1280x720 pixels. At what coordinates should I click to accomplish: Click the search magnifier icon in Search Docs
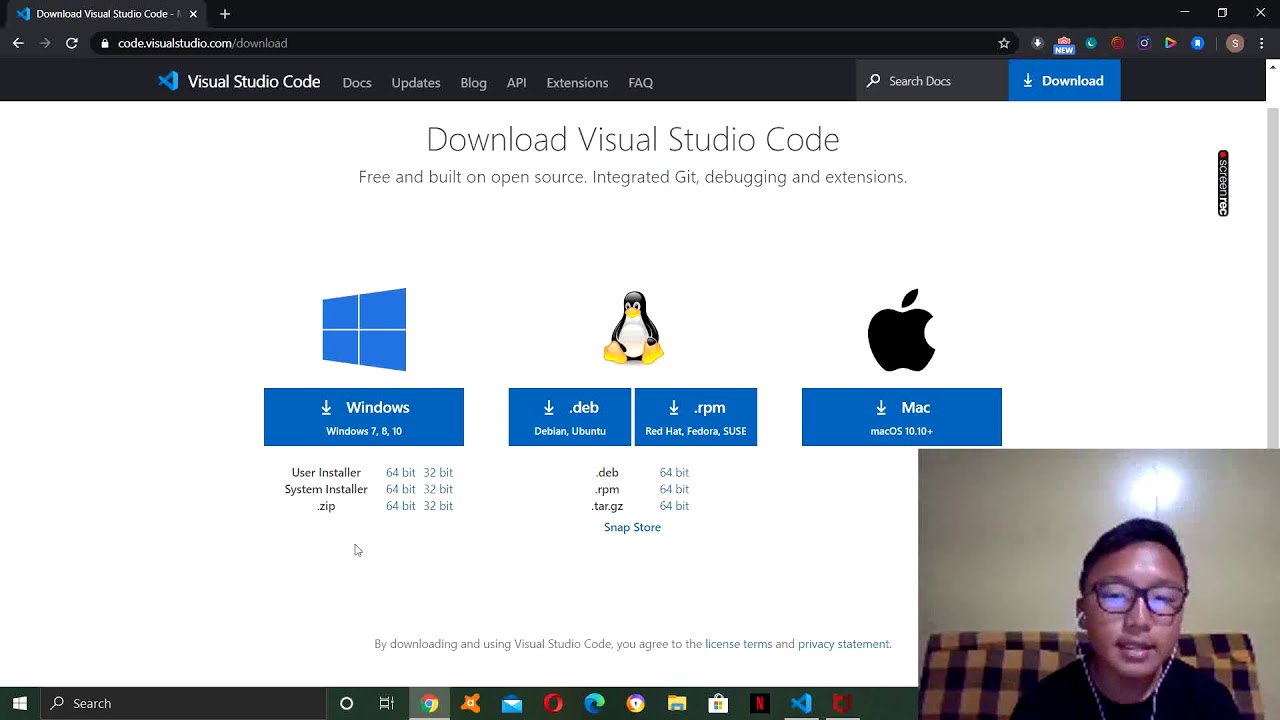click(x=873, y=81)
